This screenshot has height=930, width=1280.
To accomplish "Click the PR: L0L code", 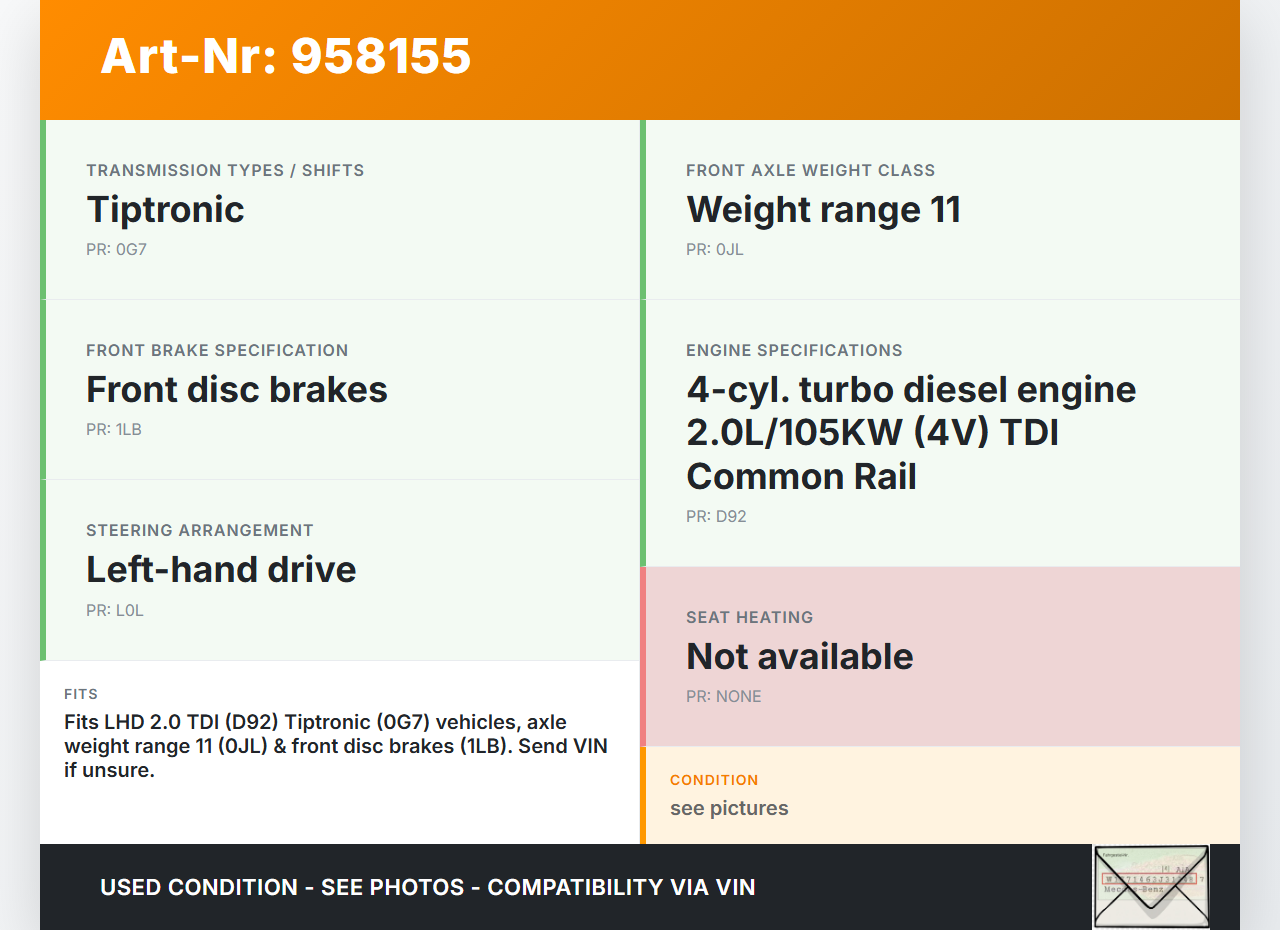I will click(x=115, y=610).
